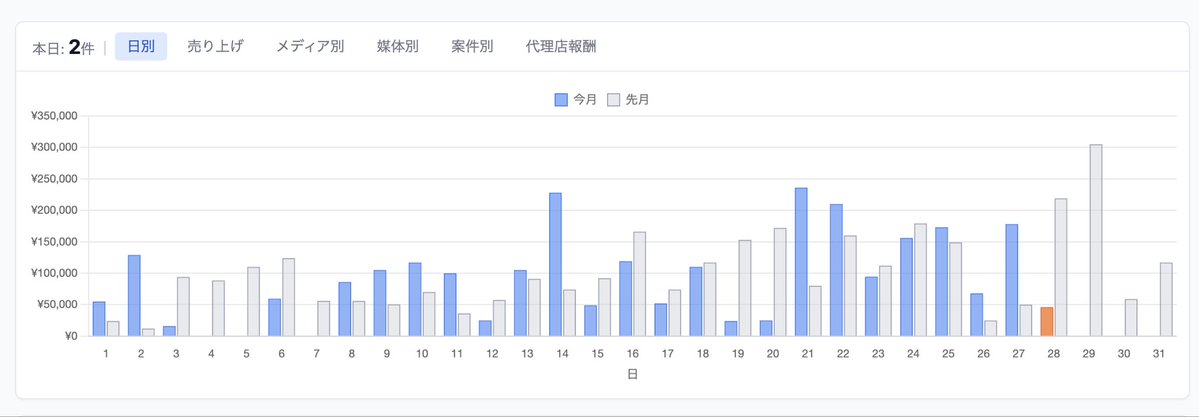1199x417 pixels.
Task: Click the gray bar for day 24
Action: [x=920, y=280]
